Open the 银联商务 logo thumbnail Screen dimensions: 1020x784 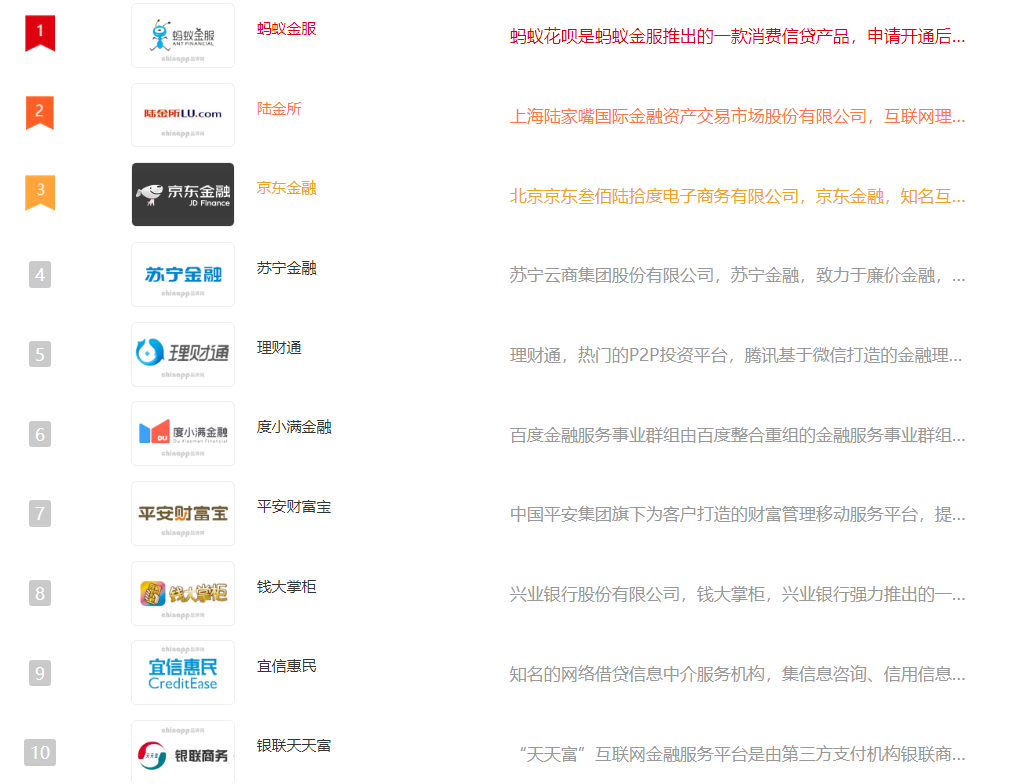click(x=183, y=752)
